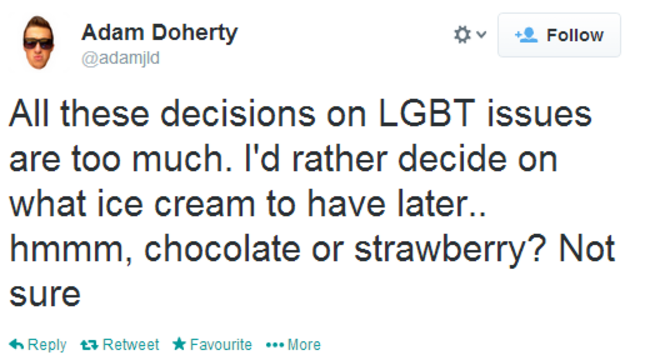The width and height of the screenshot is (650, 360).
Task: Open Adam Doherty's profile avatar
Action: pos(39,43)
